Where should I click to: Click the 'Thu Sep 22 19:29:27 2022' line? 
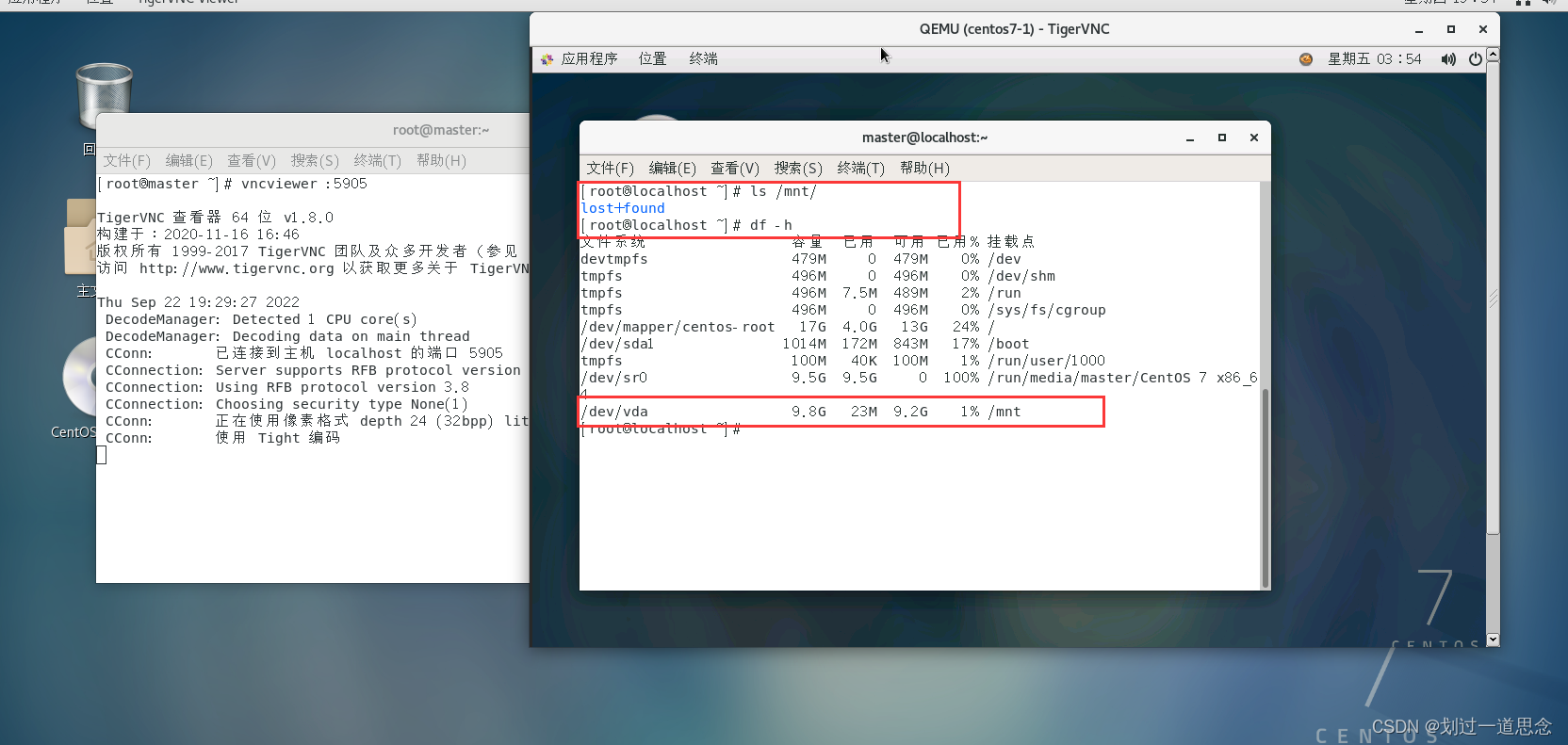[199, 302]
